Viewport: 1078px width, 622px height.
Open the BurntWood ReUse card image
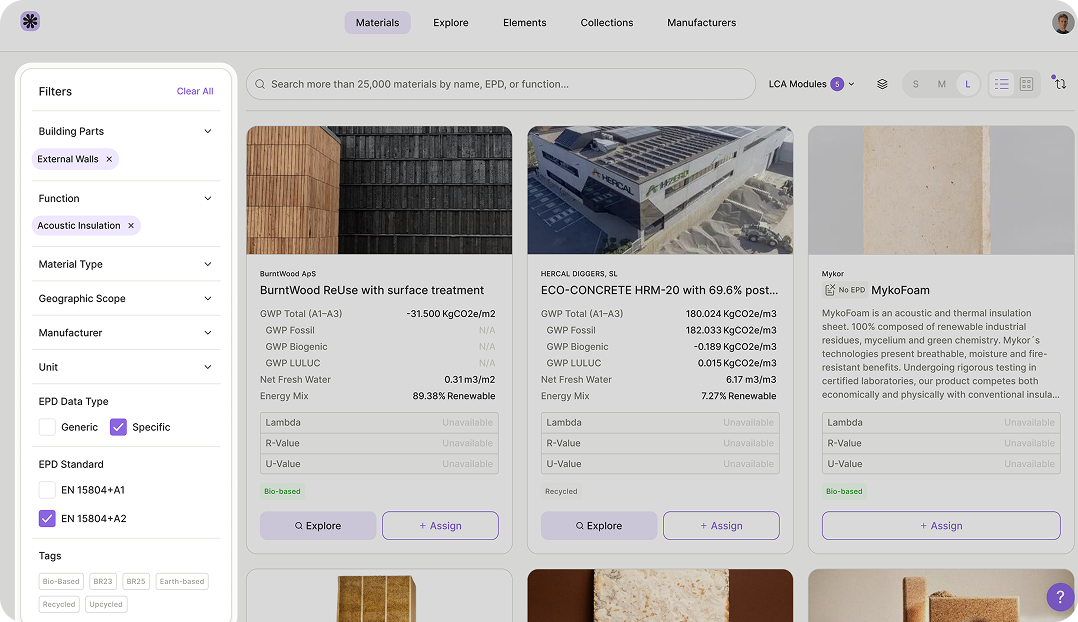click(380, 190)
